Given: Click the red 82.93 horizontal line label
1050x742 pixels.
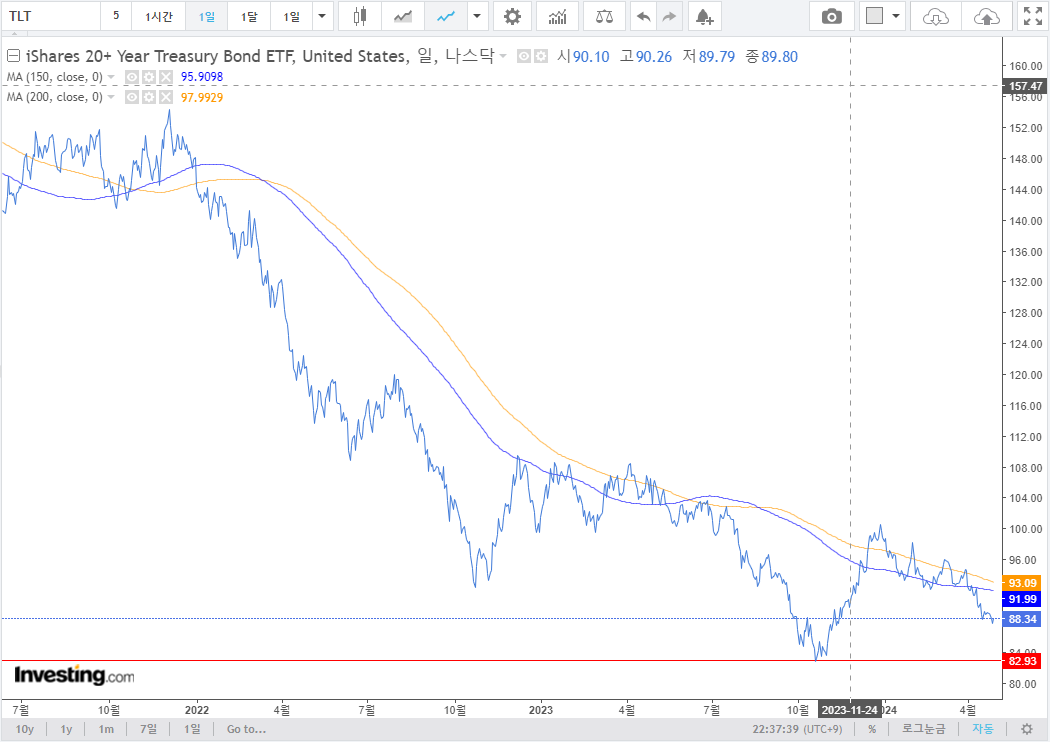Looking at the screenshot, I should point(1022,661).
